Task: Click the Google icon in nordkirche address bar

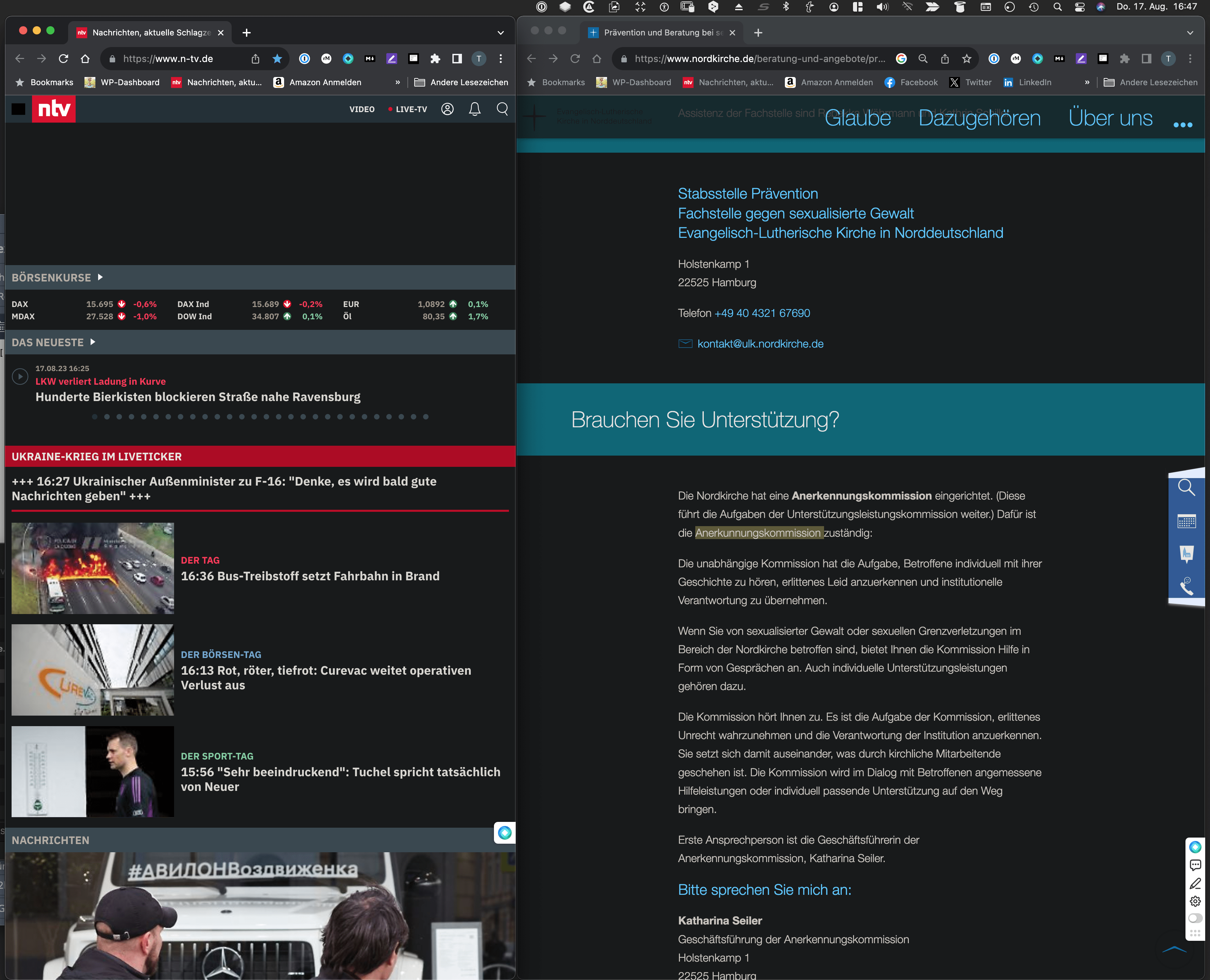Action: [x=901, y=59]
